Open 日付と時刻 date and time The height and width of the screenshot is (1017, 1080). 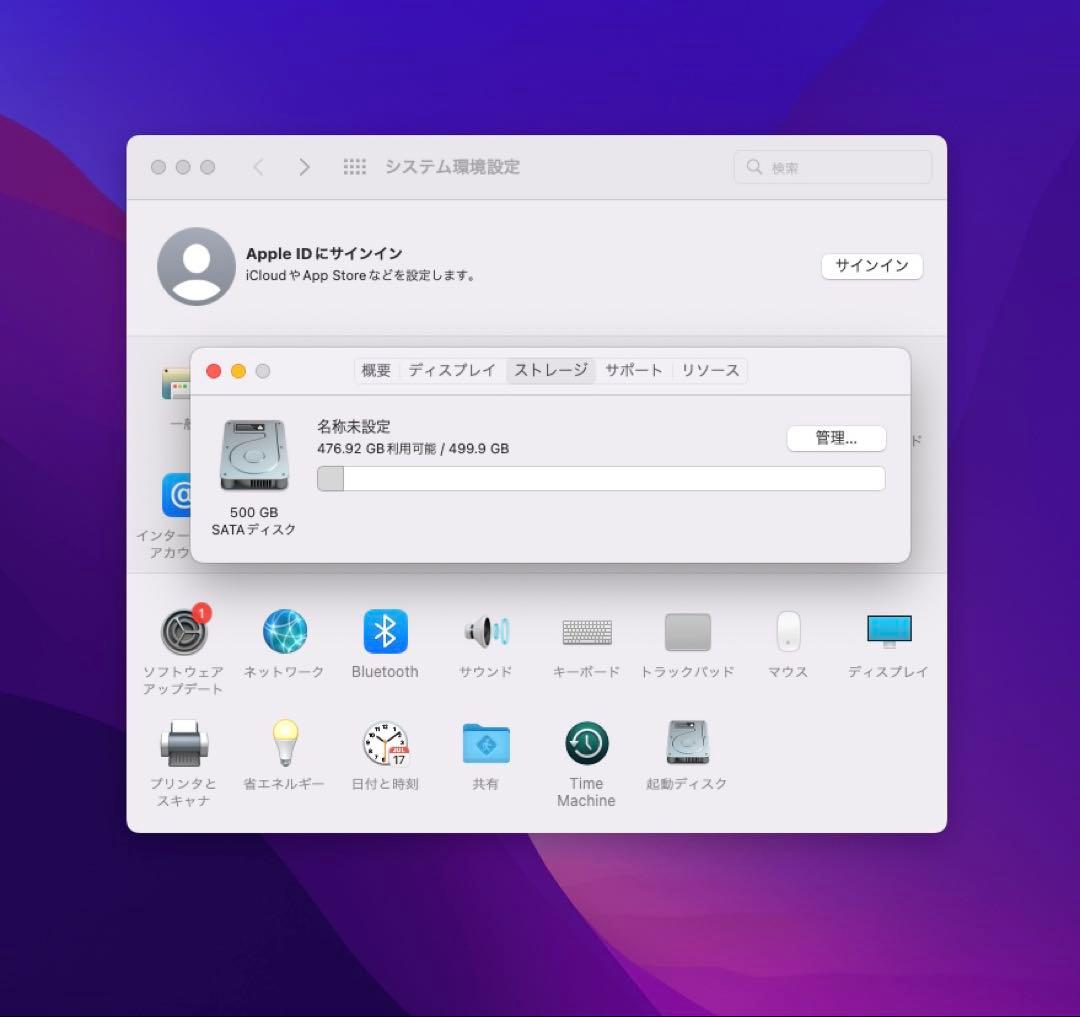(385, 745)
